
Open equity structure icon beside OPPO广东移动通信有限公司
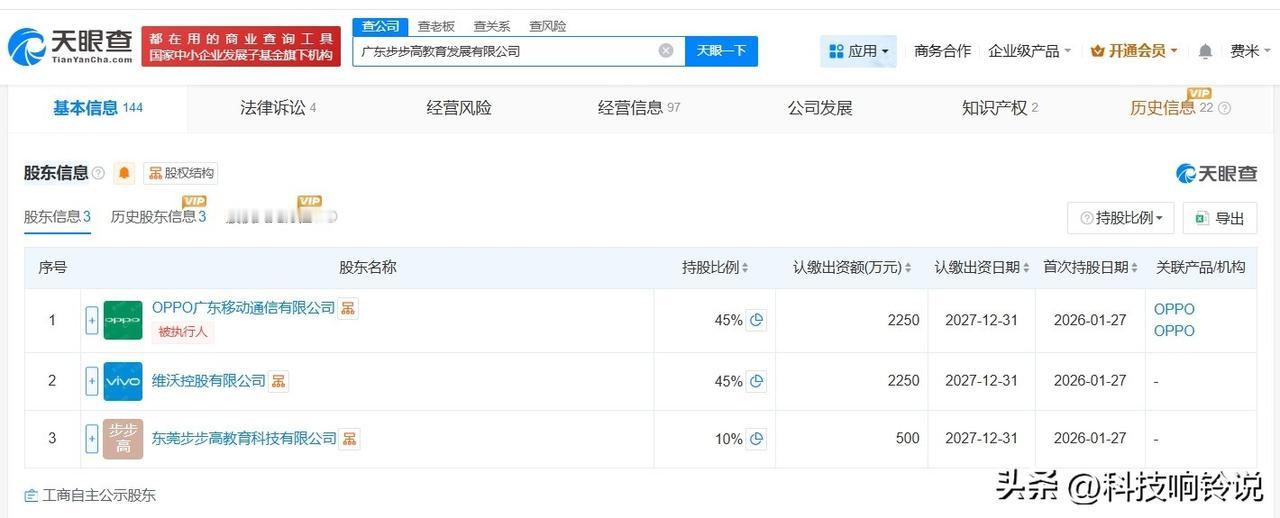tap(347, 308)
